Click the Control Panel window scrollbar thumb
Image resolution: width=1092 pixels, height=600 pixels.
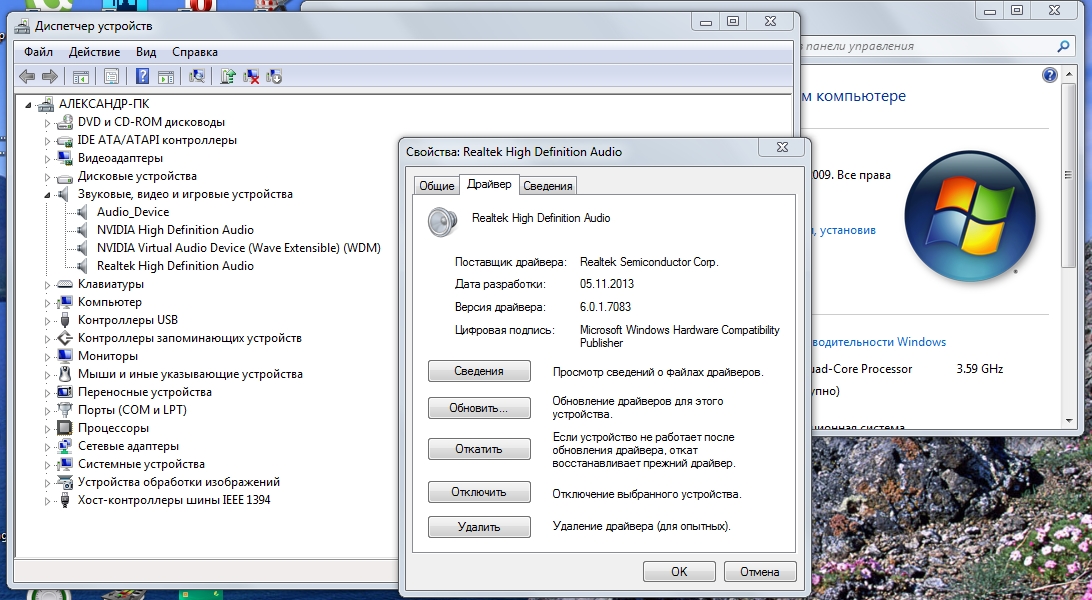1068,175
